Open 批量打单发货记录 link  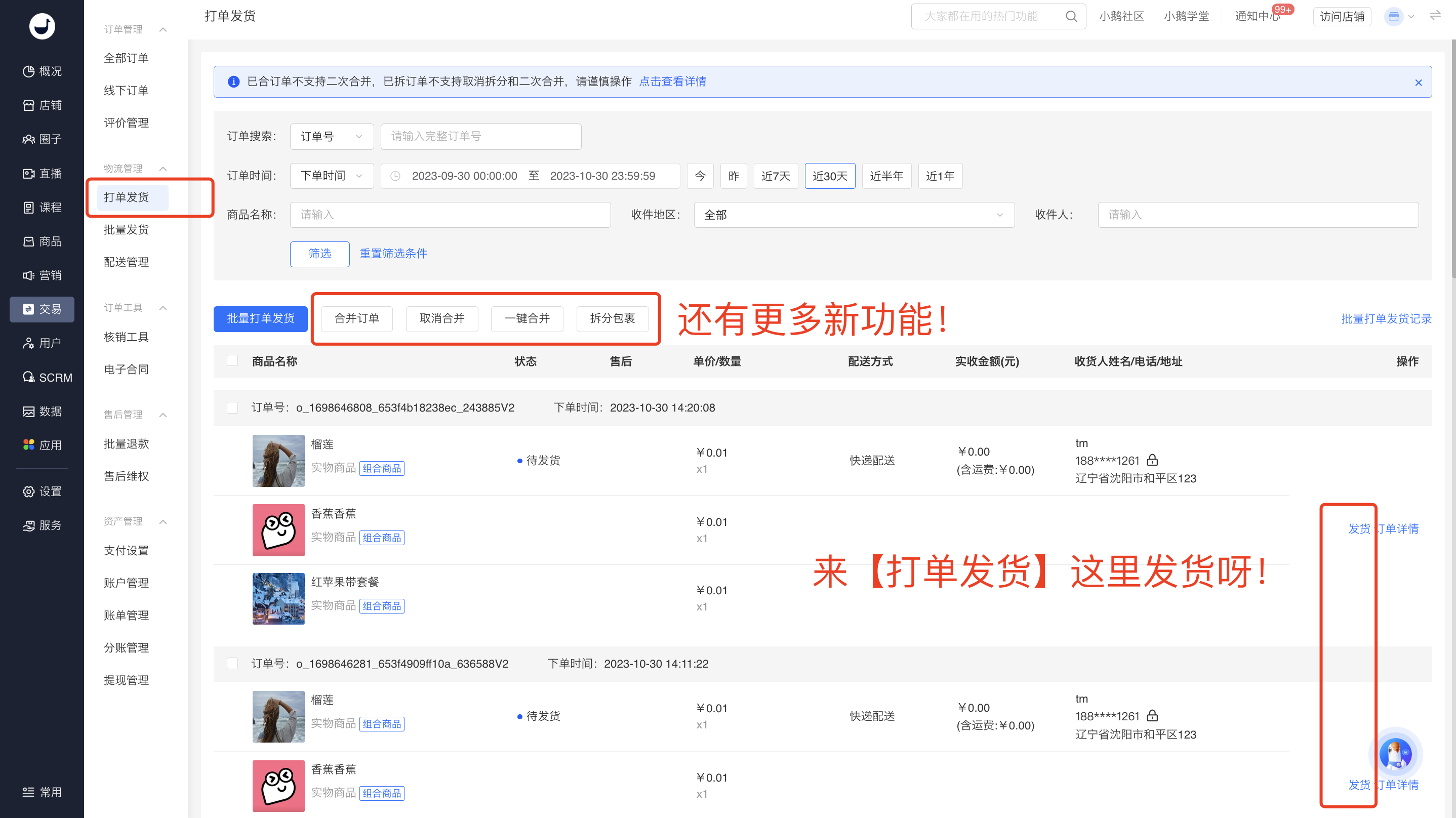(1387, 319)
